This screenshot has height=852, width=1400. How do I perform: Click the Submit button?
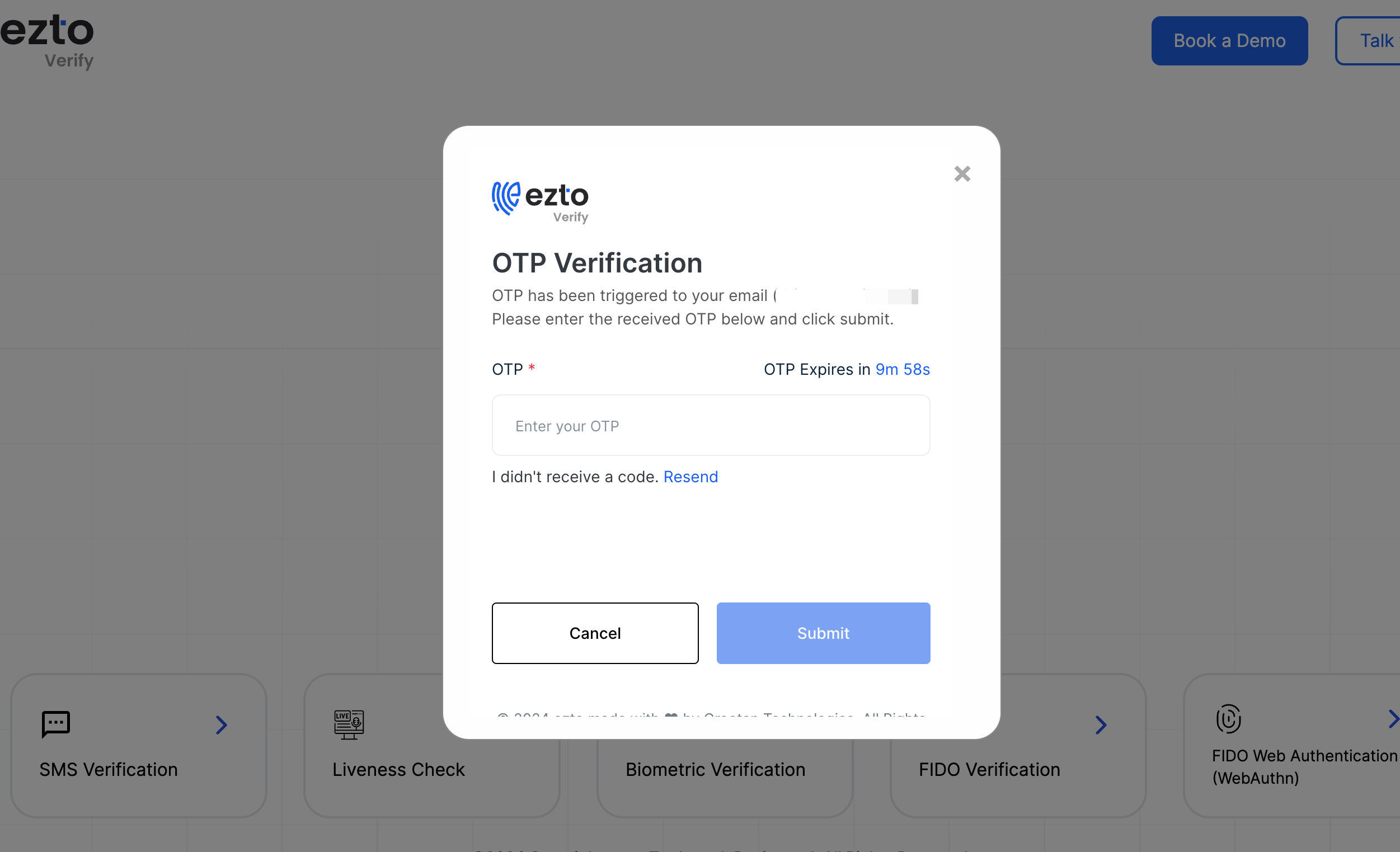pyautogui.click(x=823, y=632)
